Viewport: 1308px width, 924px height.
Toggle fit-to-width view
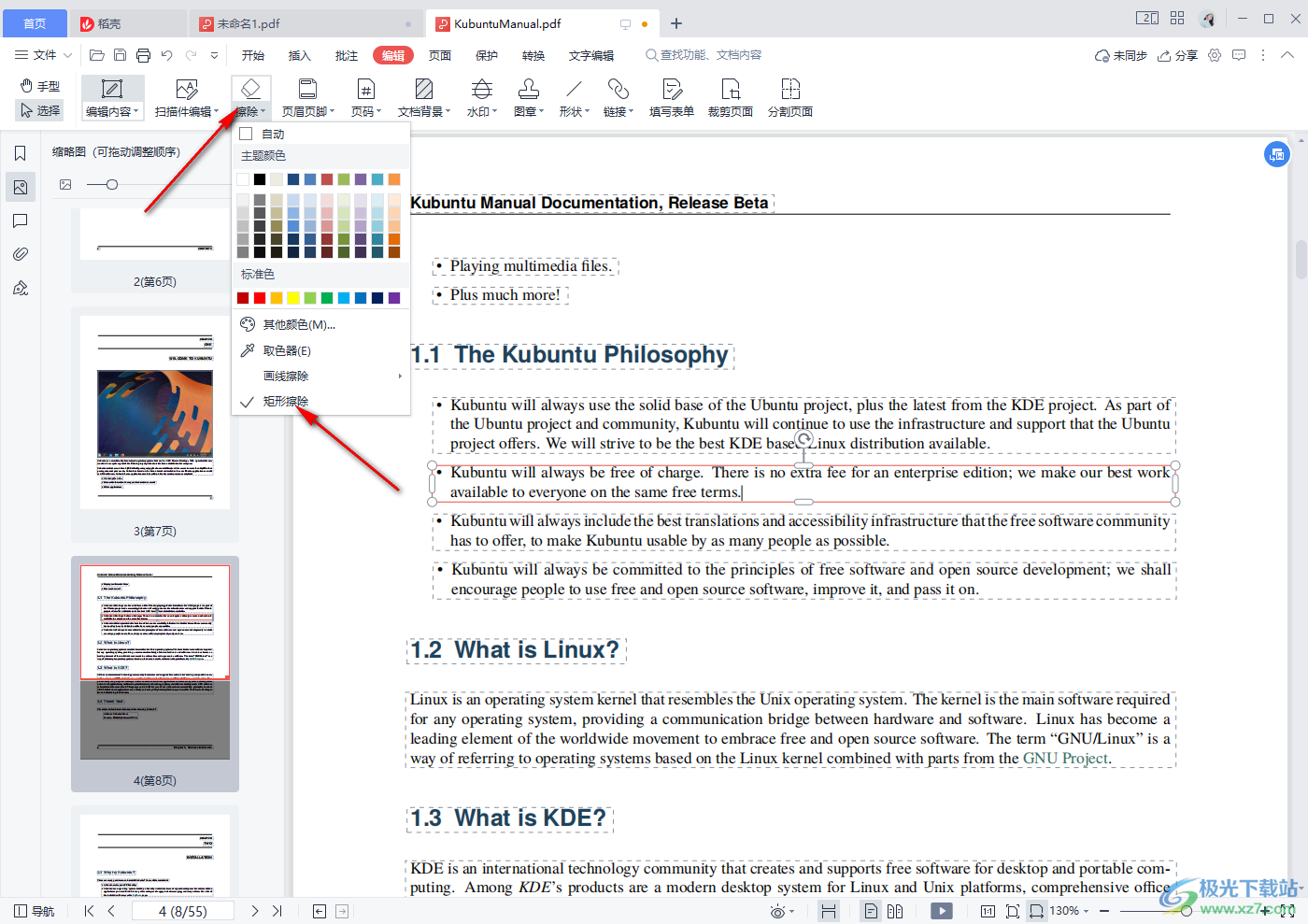pos(1036,911)
